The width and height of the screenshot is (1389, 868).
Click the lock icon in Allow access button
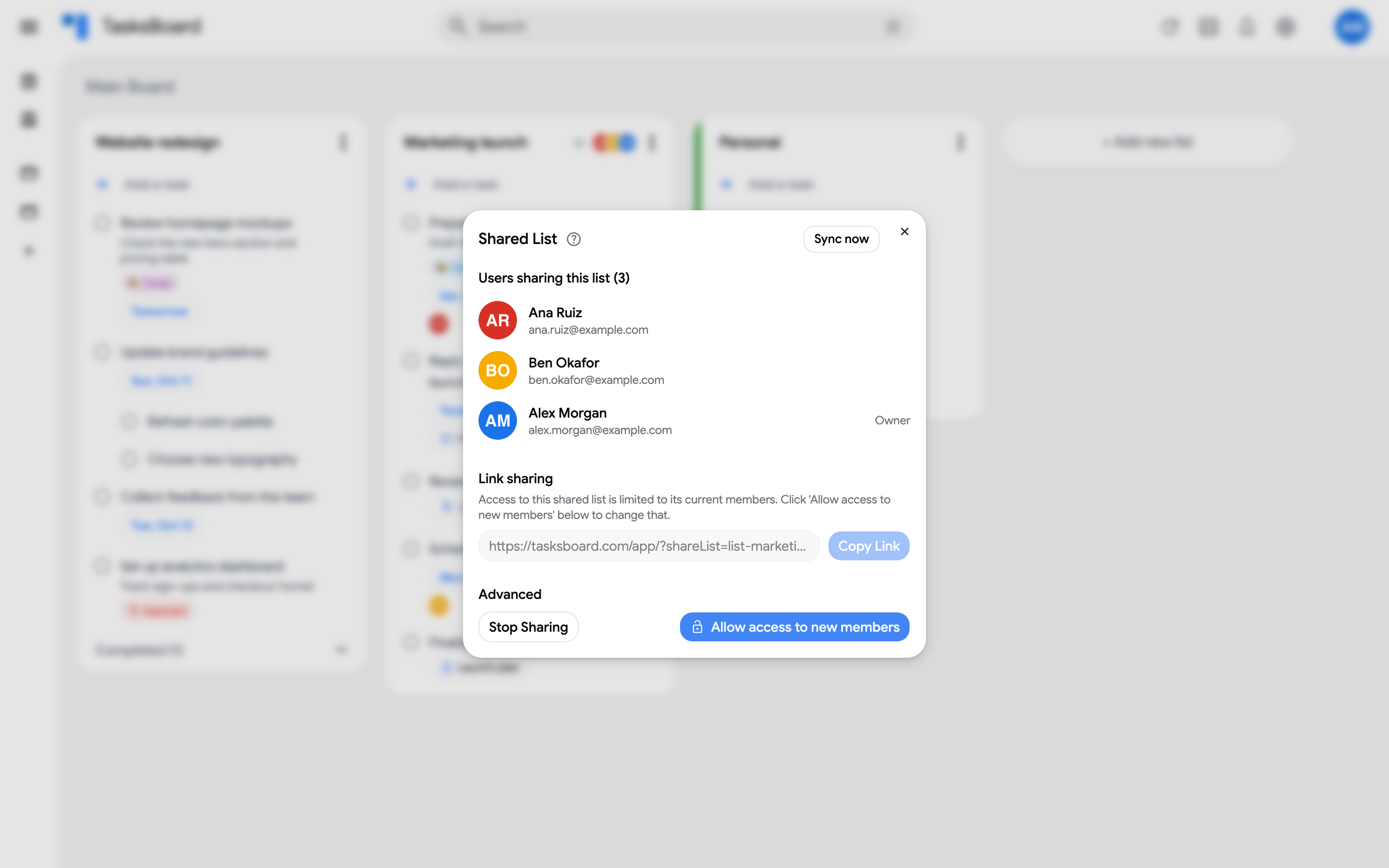pos(697,627)
